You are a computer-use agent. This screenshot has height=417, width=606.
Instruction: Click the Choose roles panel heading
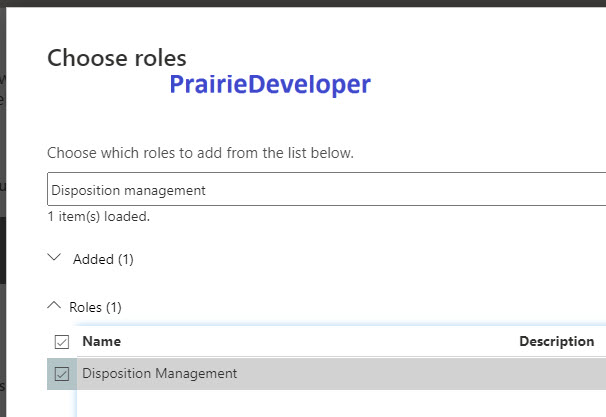[x=117, y=58]
